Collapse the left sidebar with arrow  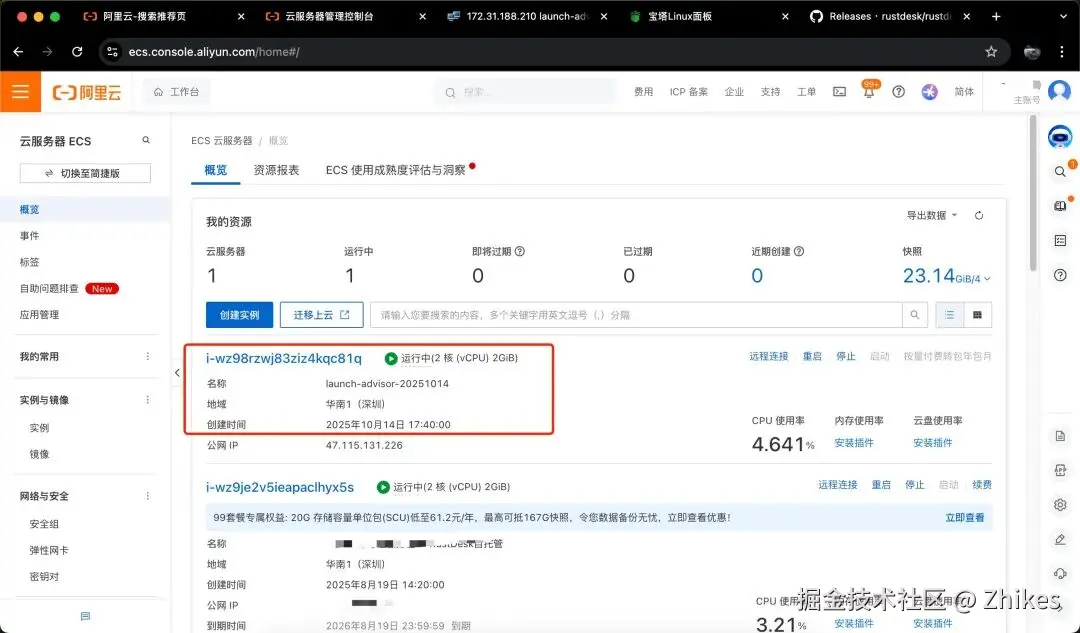[177, 373]
